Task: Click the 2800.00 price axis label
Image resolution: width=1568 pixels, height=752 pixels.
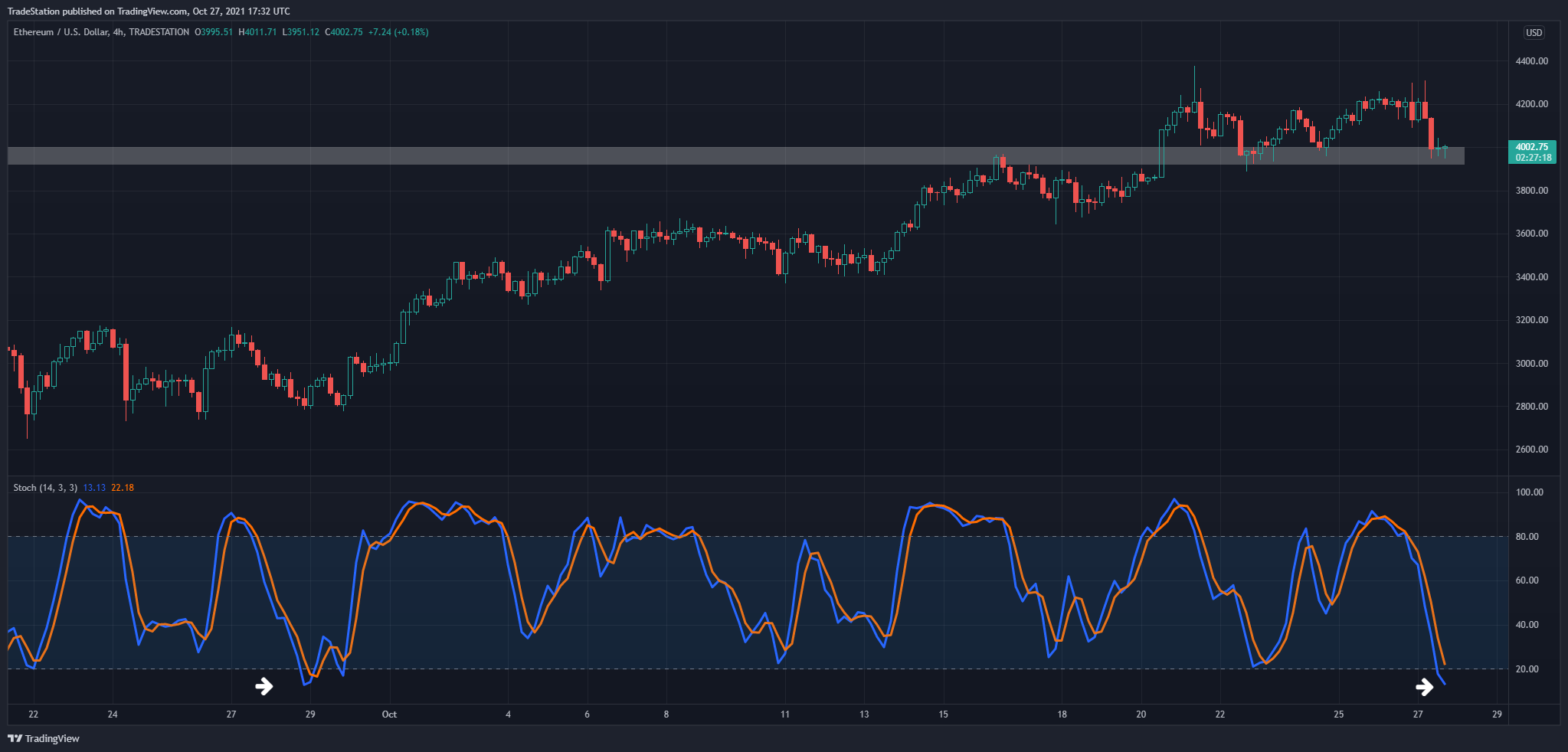Action: pyautogui.click(x=1531, y=407)
